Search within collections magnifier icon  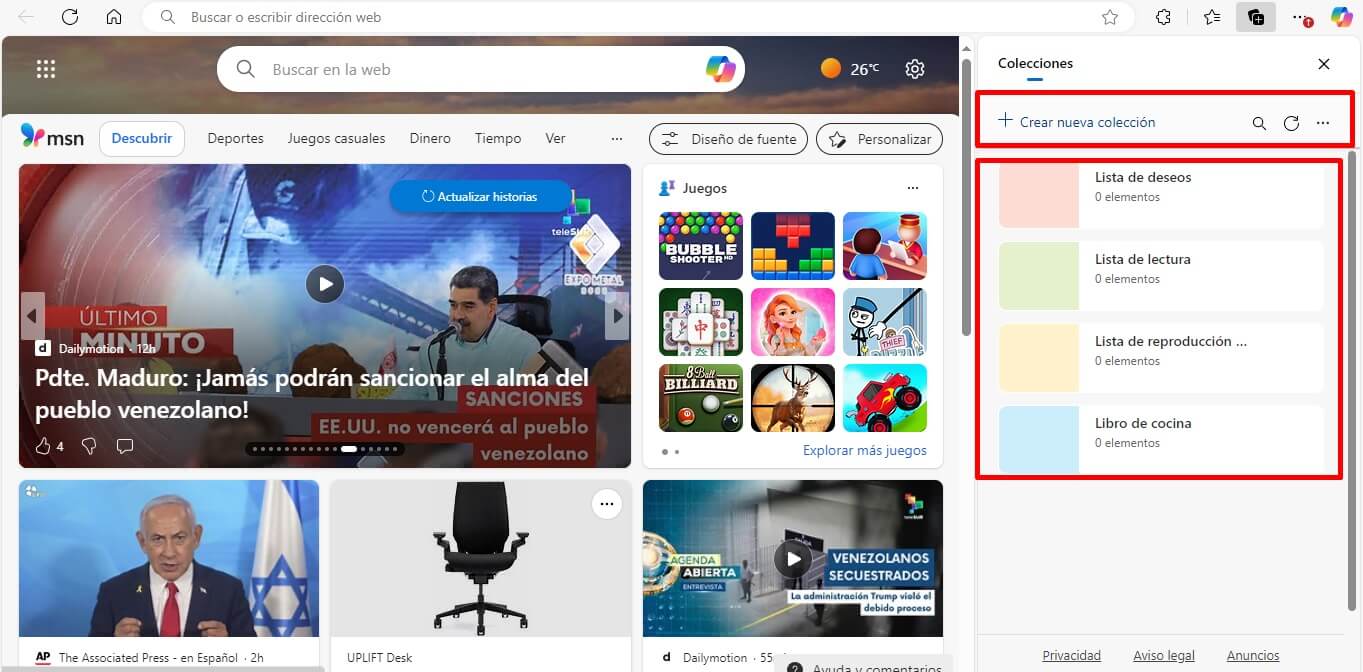[1259, 123]
